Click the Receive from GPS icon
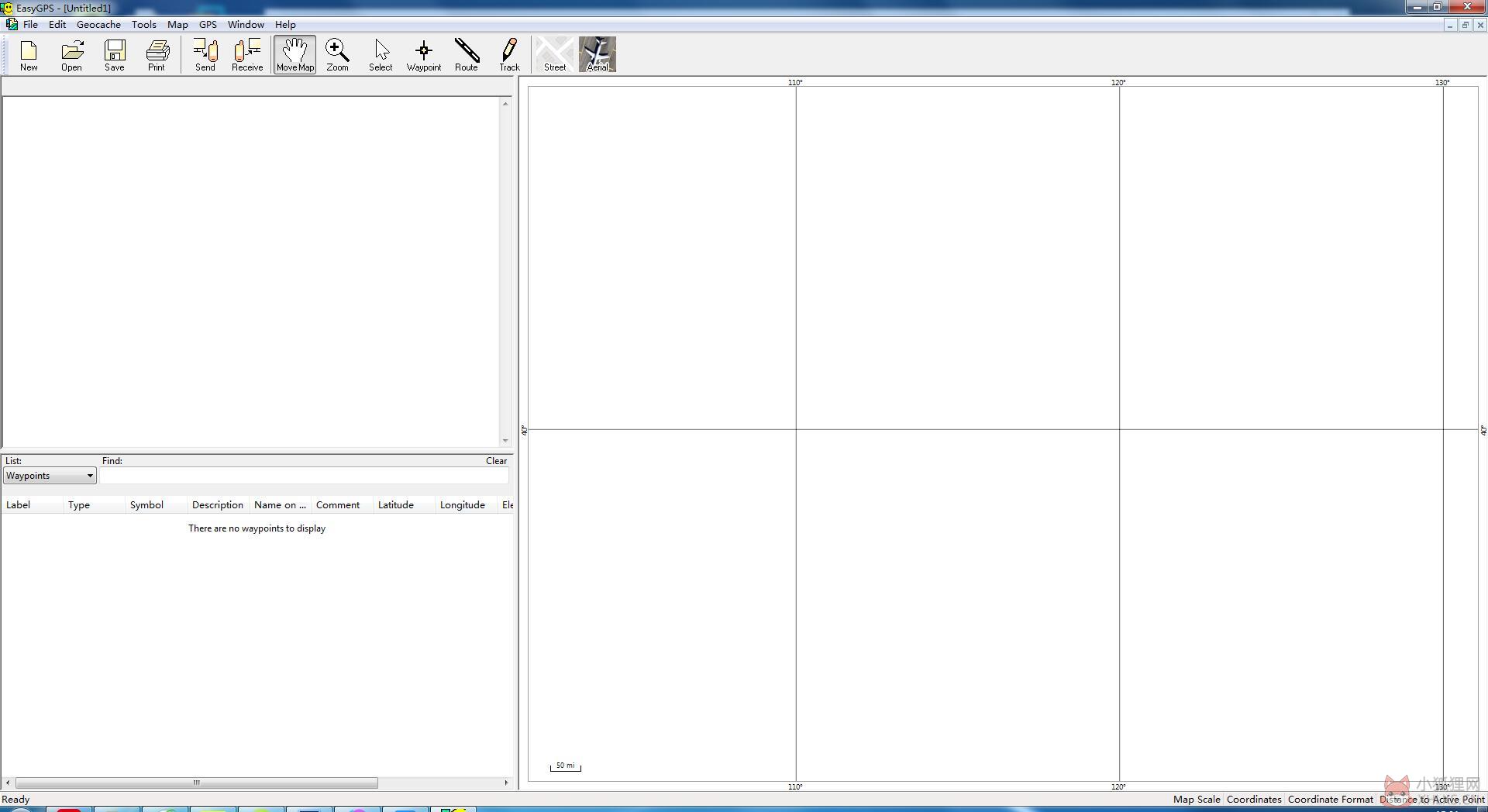 pos(247,54)
